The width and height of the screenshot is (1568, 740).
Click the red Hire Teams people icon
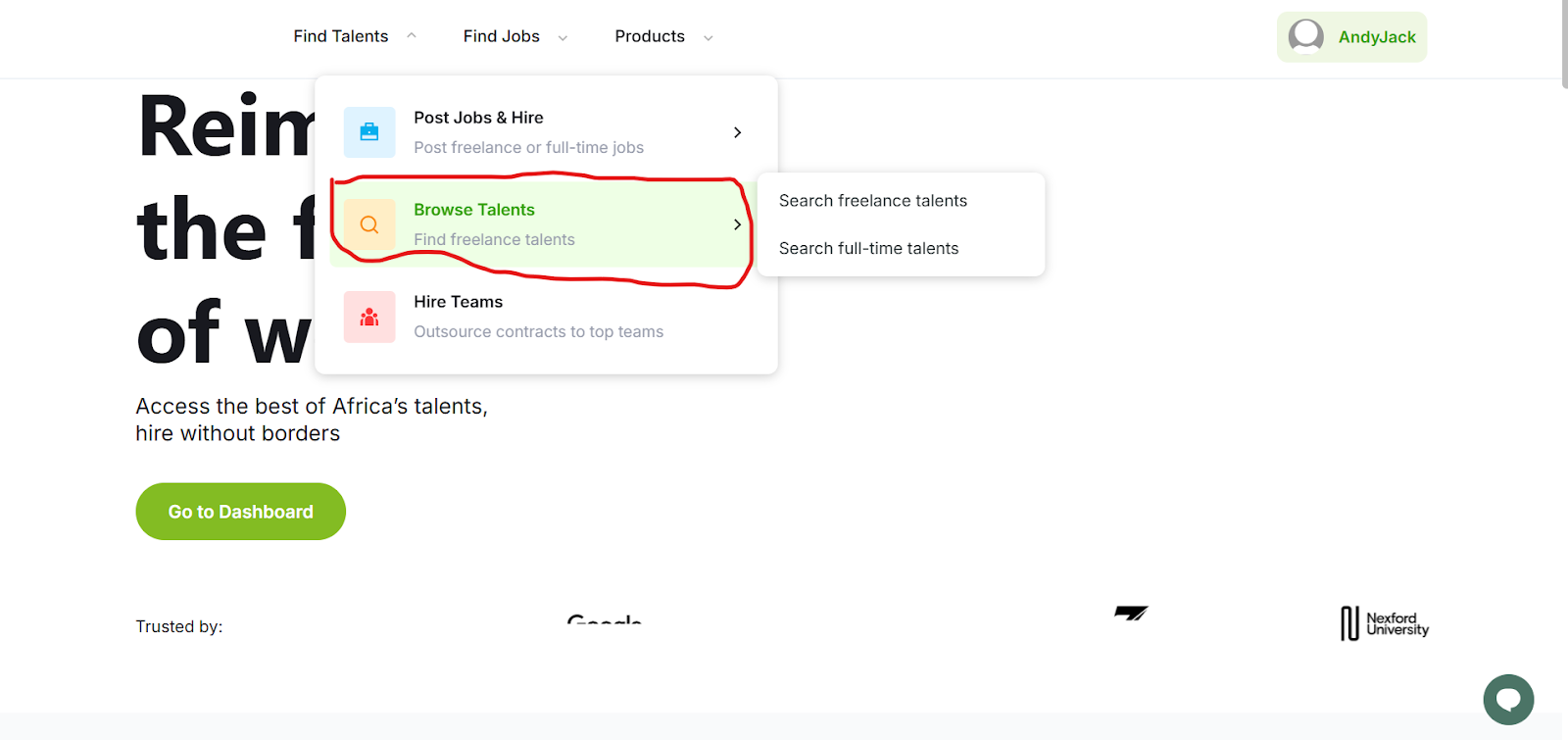click(x=369, y=317)
